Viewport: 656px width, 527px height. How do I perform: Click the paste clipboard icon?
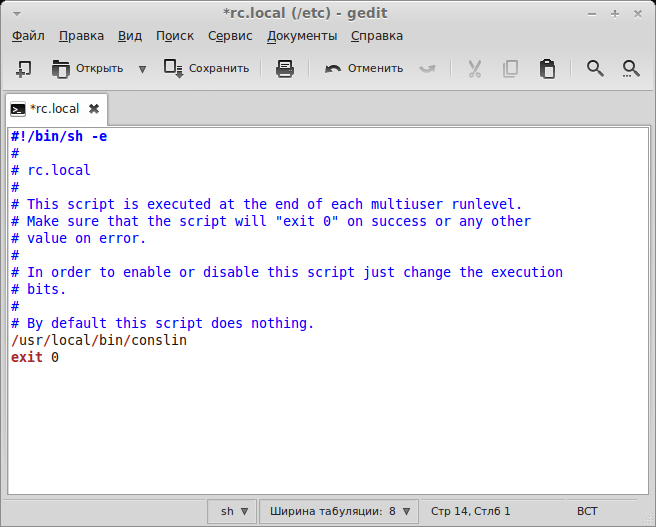(547, 69)
